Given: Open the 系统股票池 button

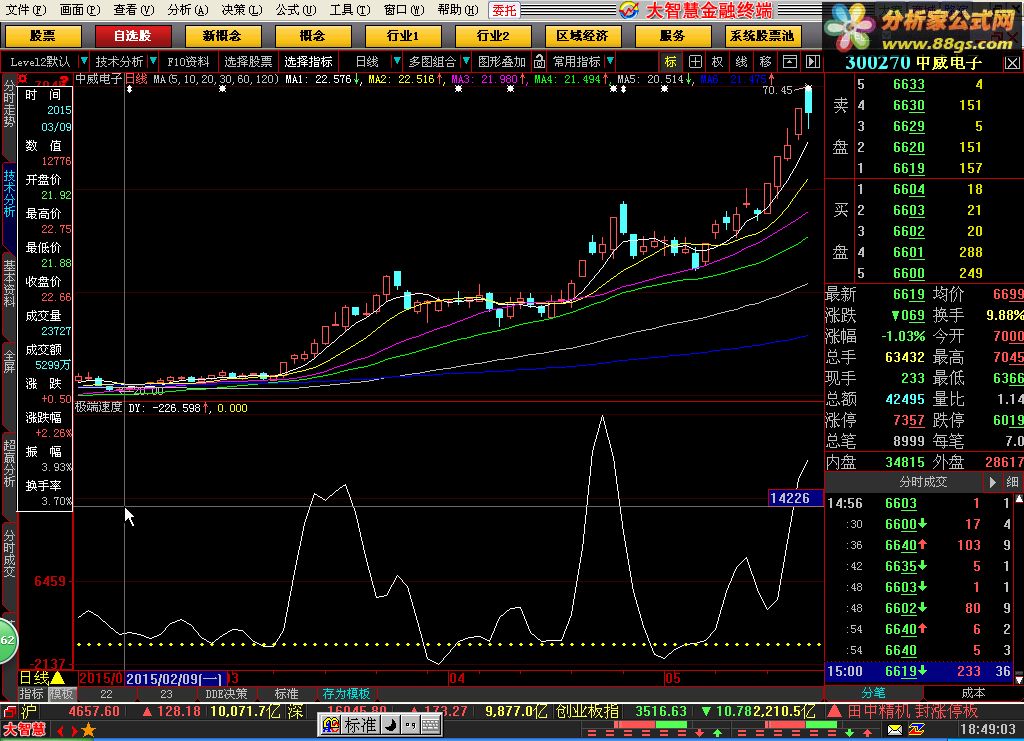Looking at the screenshot, I should pos(761,36).
